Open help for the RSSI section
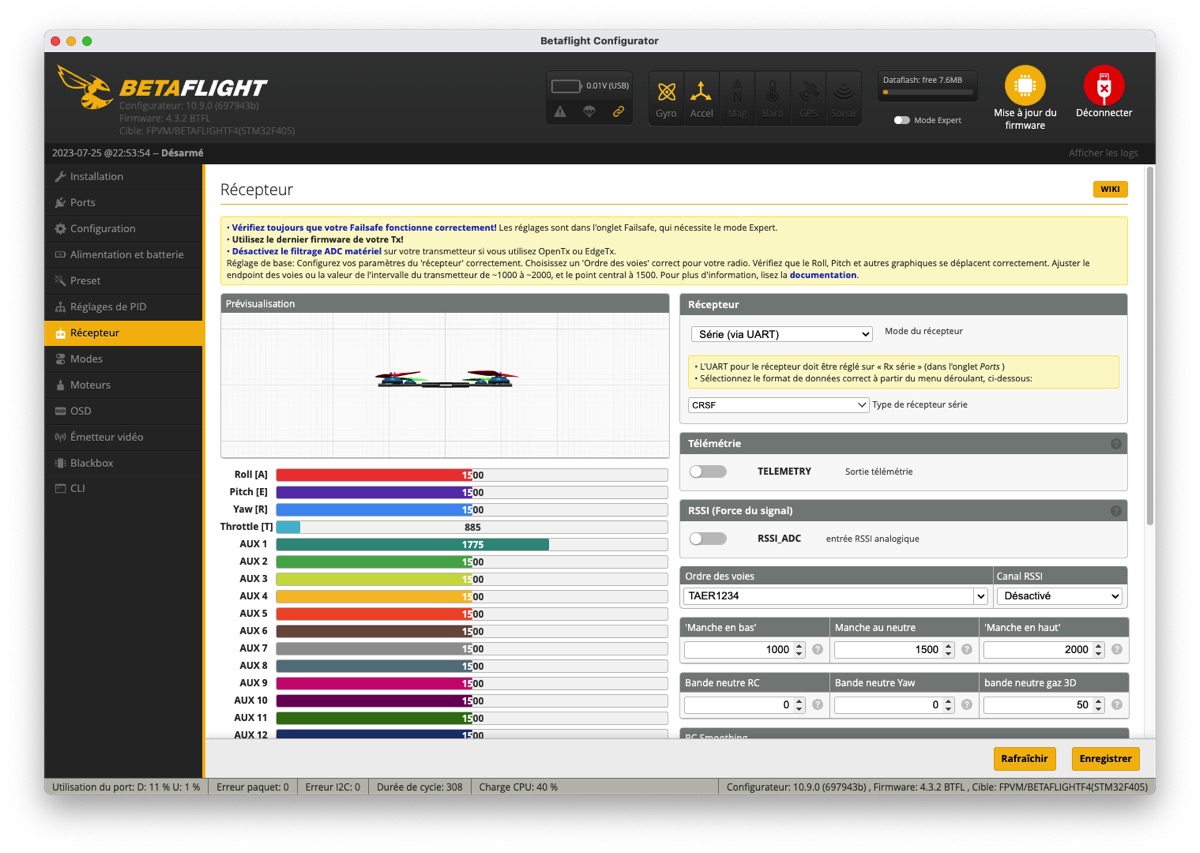 (x=1116, y=511)
